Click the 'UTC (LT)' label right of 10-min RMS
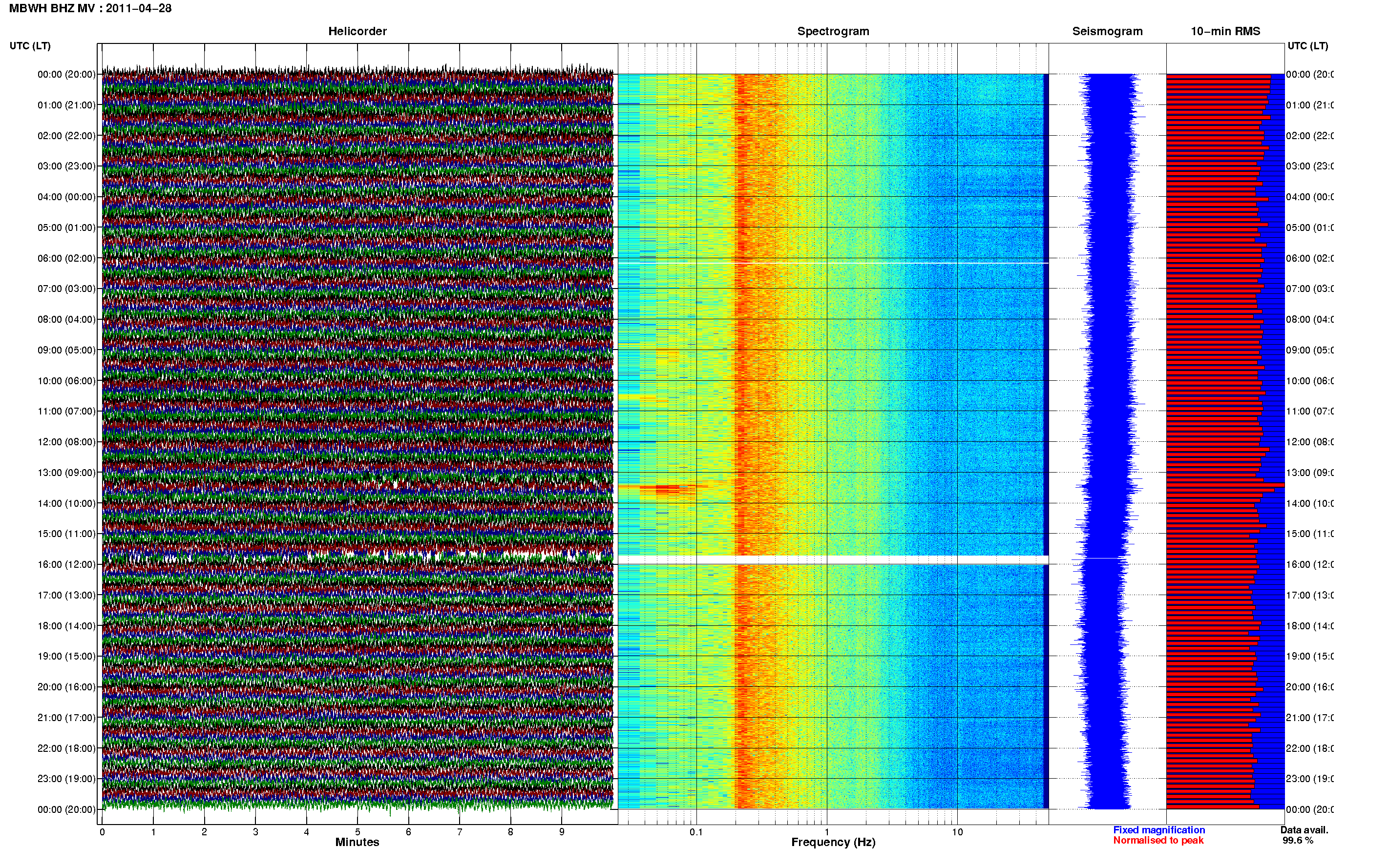 click(1307, 46)
